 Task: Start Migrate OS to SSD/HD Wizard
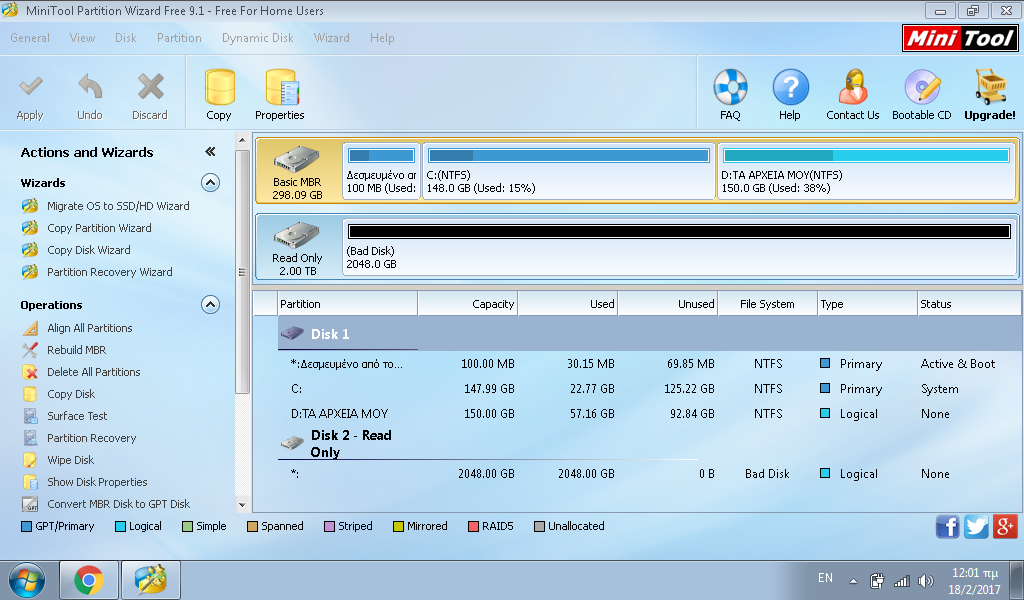click(x=118, y=206)
